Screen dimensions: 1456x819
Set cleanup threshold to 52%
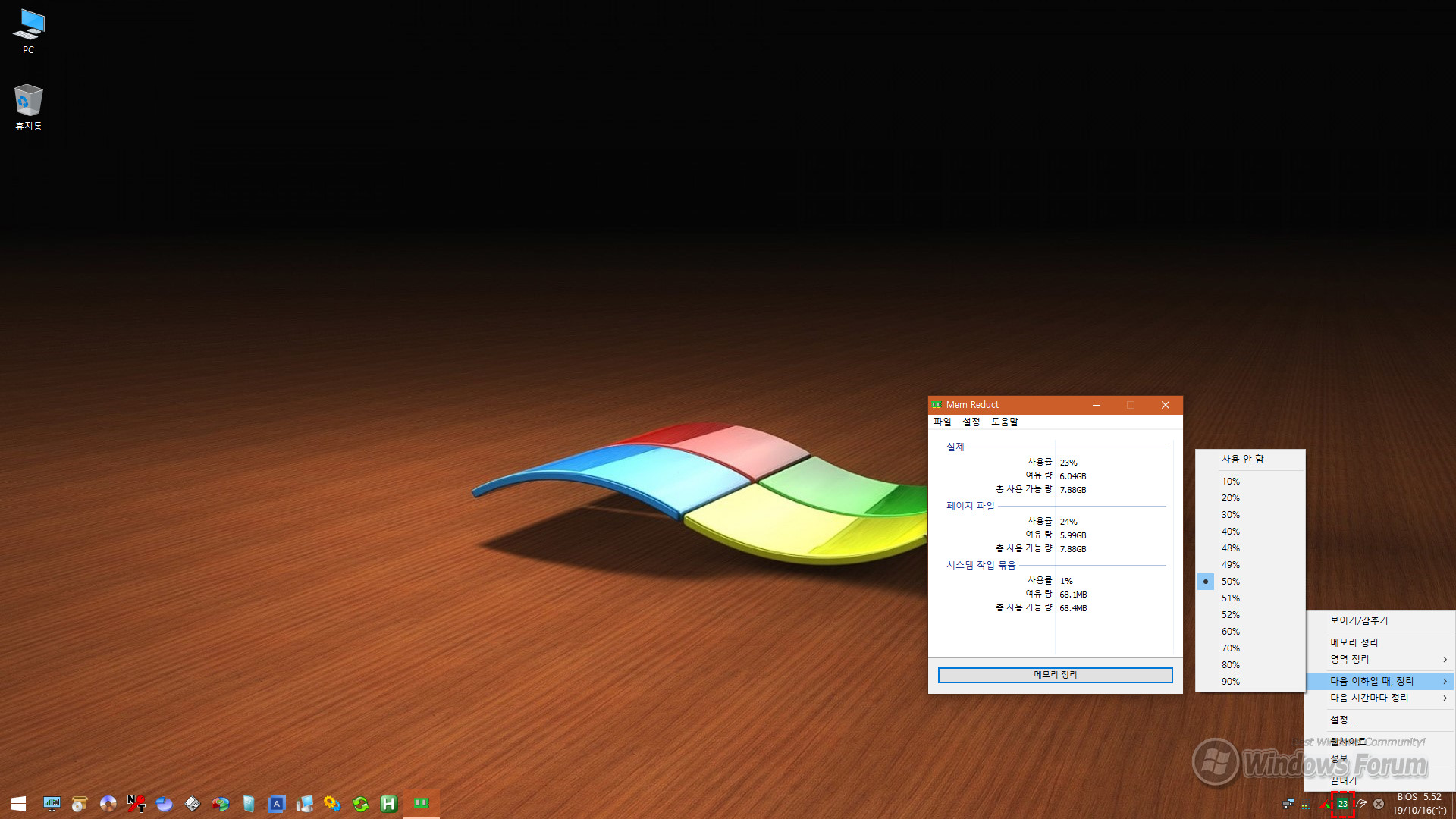1250,615
